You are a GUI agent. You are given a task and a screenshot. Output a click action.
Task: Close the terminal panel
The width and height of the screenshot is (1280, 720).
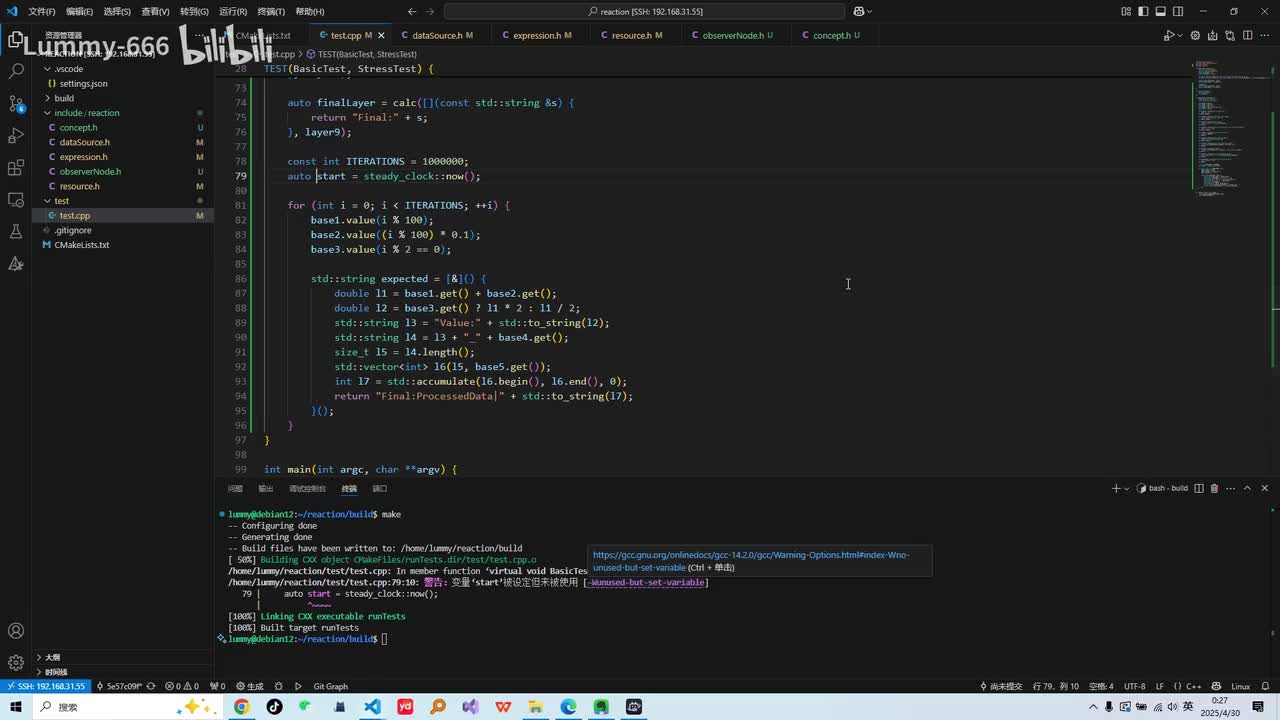click(1264, 488)
